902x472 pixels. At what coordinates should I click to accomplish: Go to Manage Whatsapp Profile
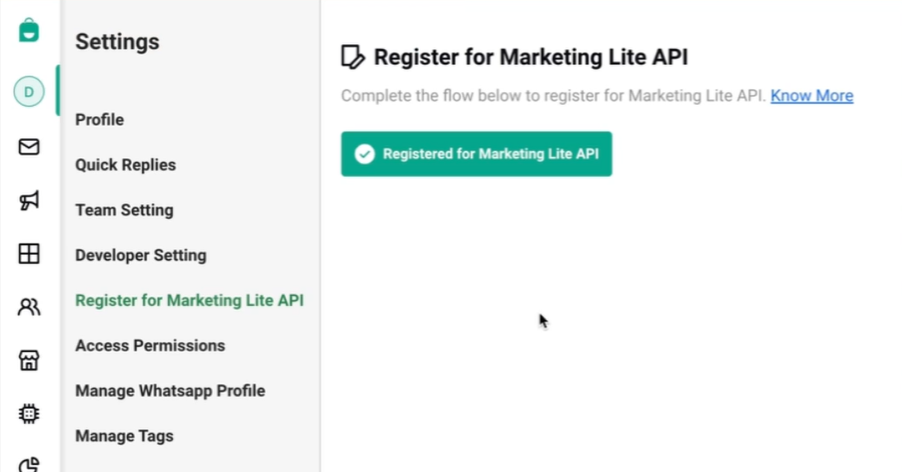(x=170, y=391)
